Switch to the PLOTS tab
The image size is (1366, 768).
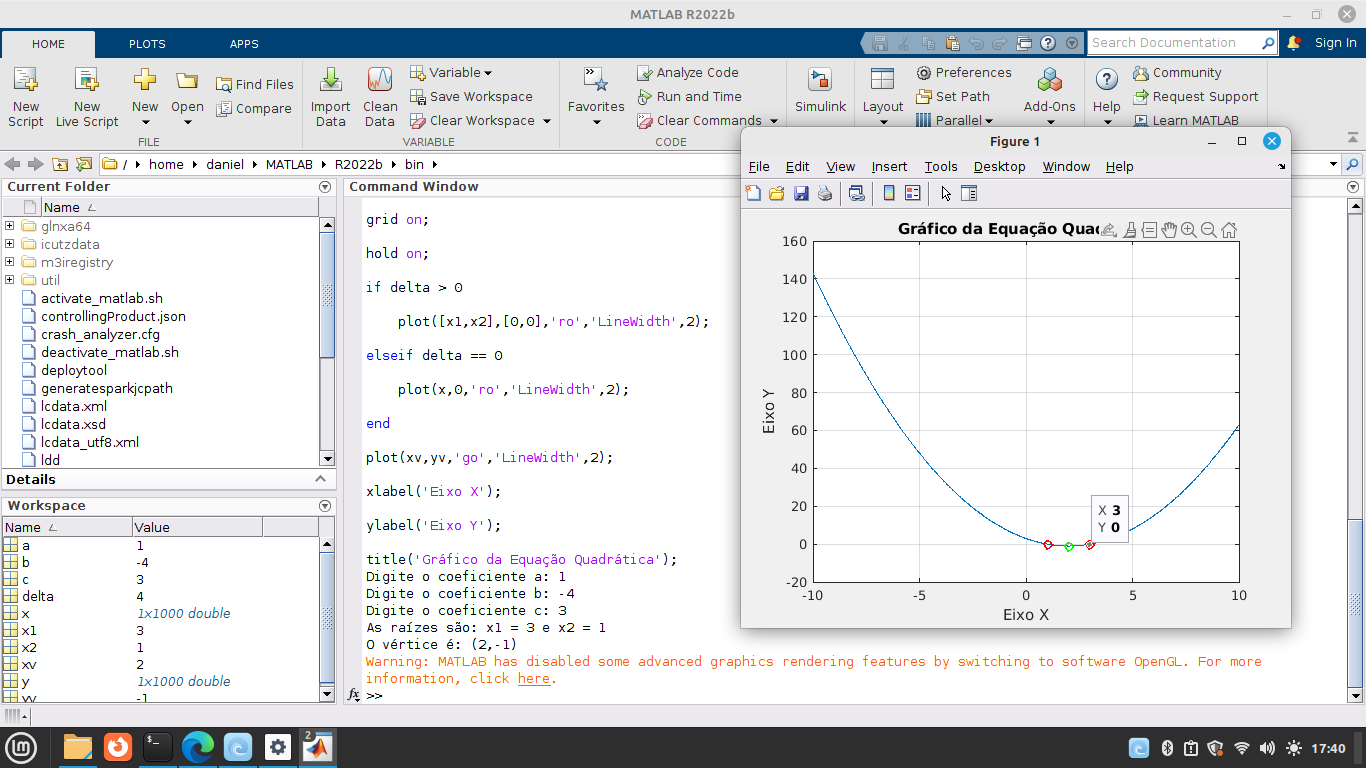pos(147,44)
